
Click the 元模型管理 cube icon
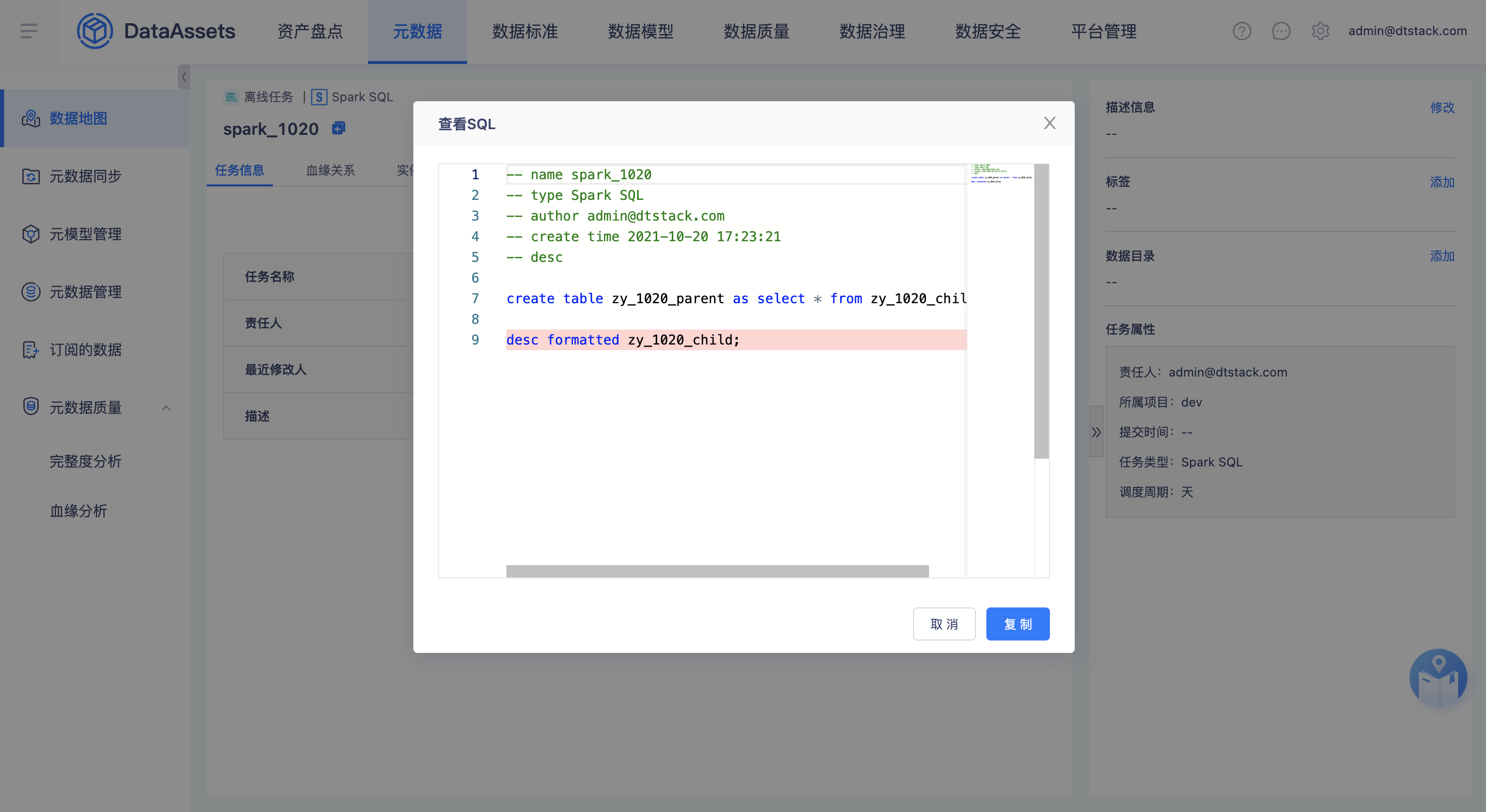click(30, 233)
